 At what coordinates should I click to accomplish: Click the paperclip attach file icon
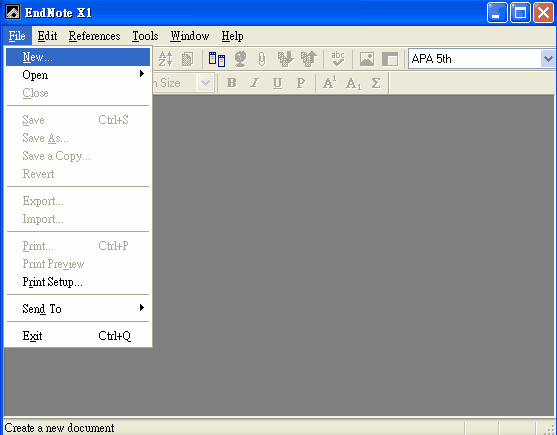tap(262, 59)
